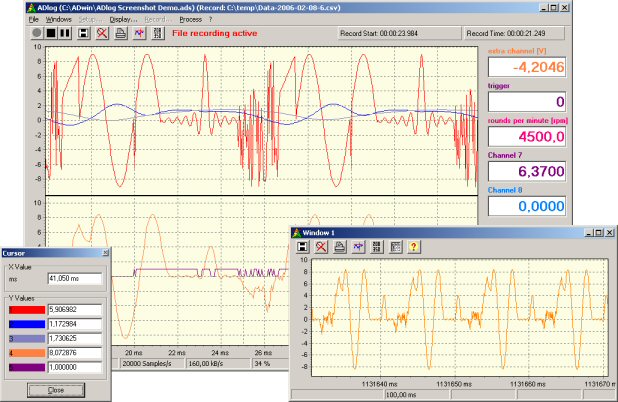Click the calculator-style icon in ADlog main toolbar
Screen dimensions: 618x402
click(157, 33)
